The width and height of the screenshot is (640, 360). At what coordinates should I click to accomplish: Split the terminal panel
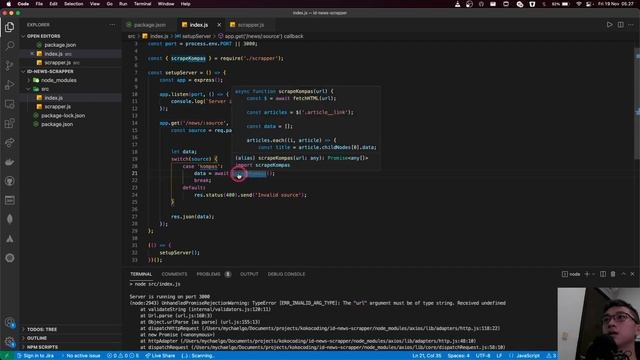(x=603, y=274)
